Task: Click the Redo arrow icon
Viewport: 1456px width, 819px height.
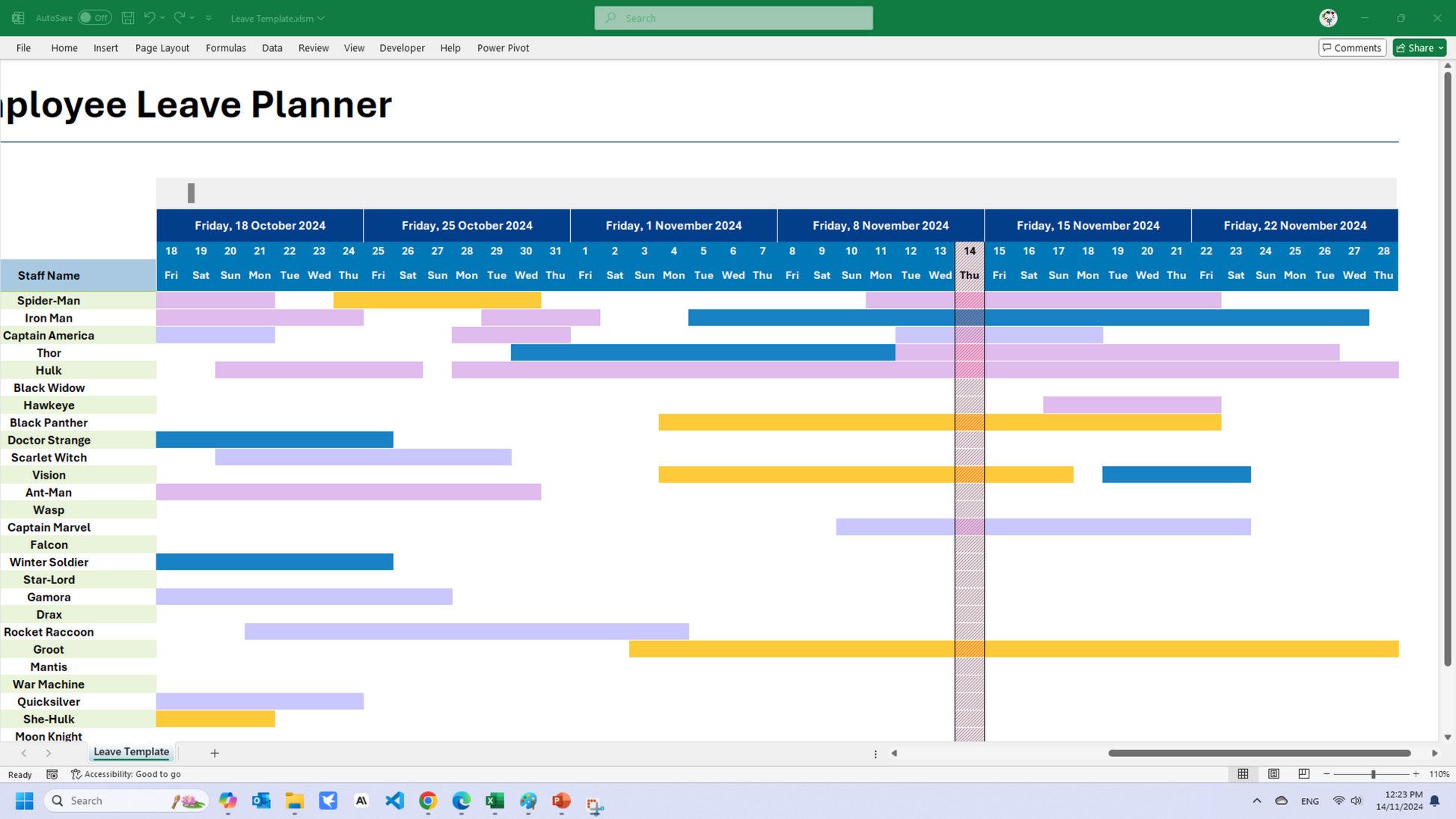Action: pos(179,18)
